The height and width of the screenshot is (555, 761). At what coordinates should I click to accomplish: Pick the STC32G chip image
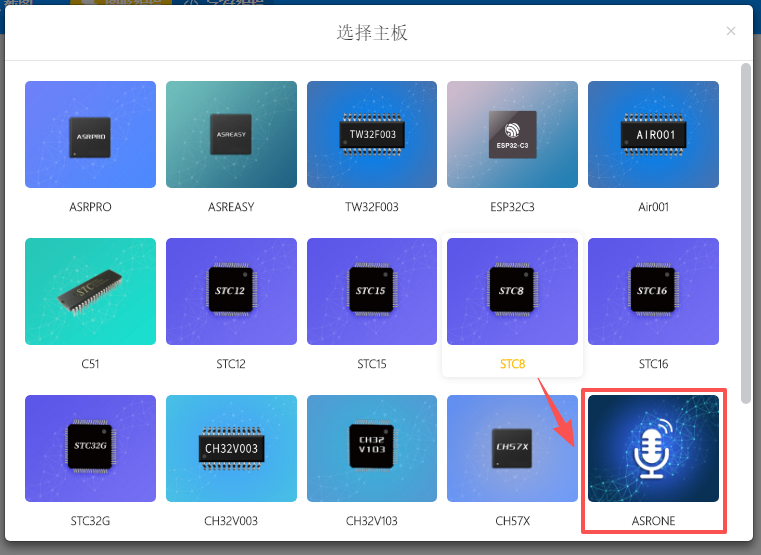click(90, 448)
